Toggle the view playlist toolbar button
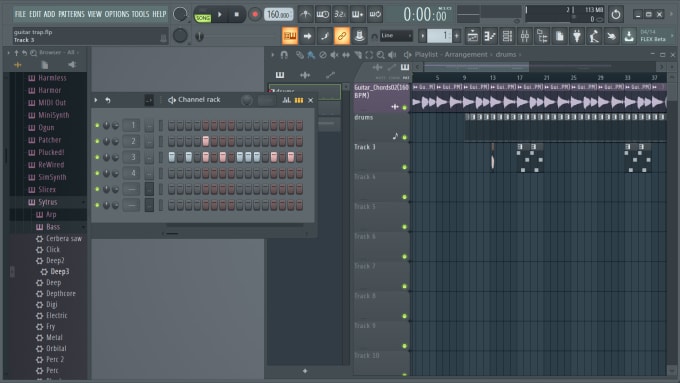 pos(290,36)
